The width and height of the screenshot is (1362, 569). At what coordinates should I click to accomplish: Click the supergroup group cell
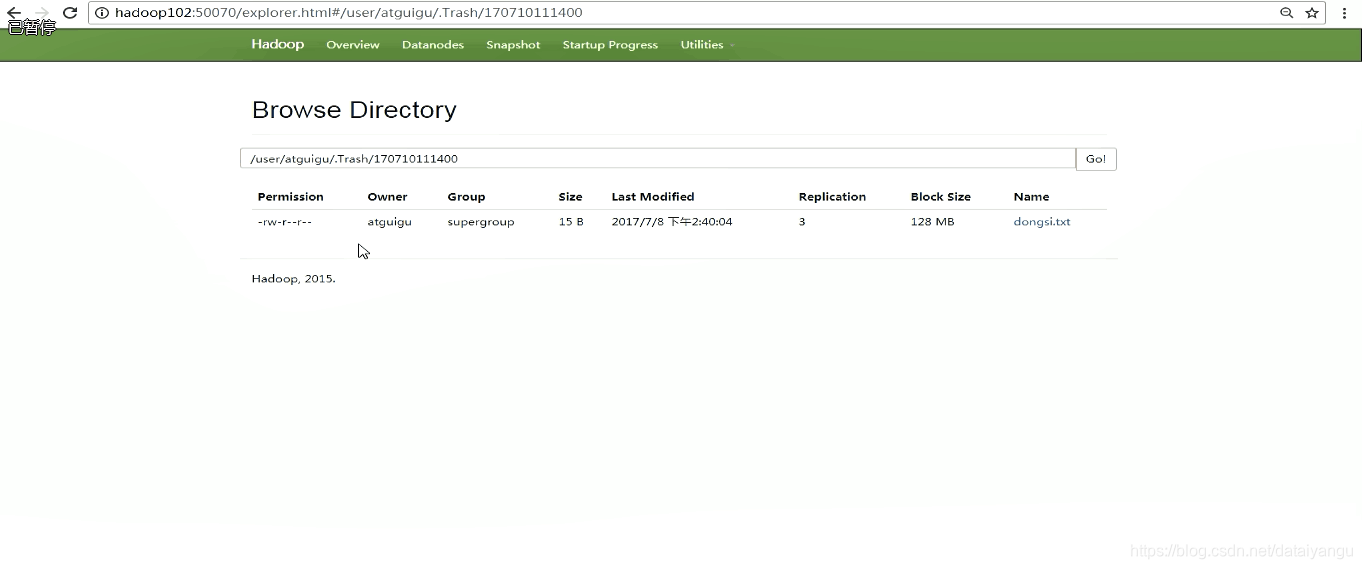[x=481, y=222]
